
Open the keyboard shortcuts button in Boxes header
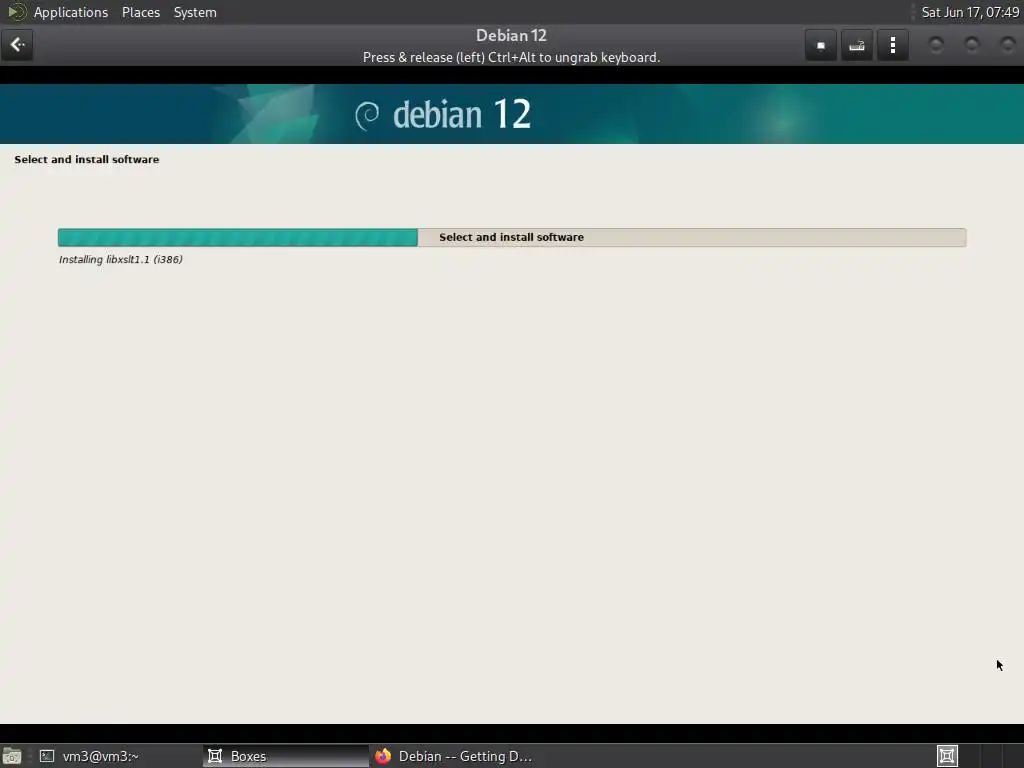click(x=856, y=45)
